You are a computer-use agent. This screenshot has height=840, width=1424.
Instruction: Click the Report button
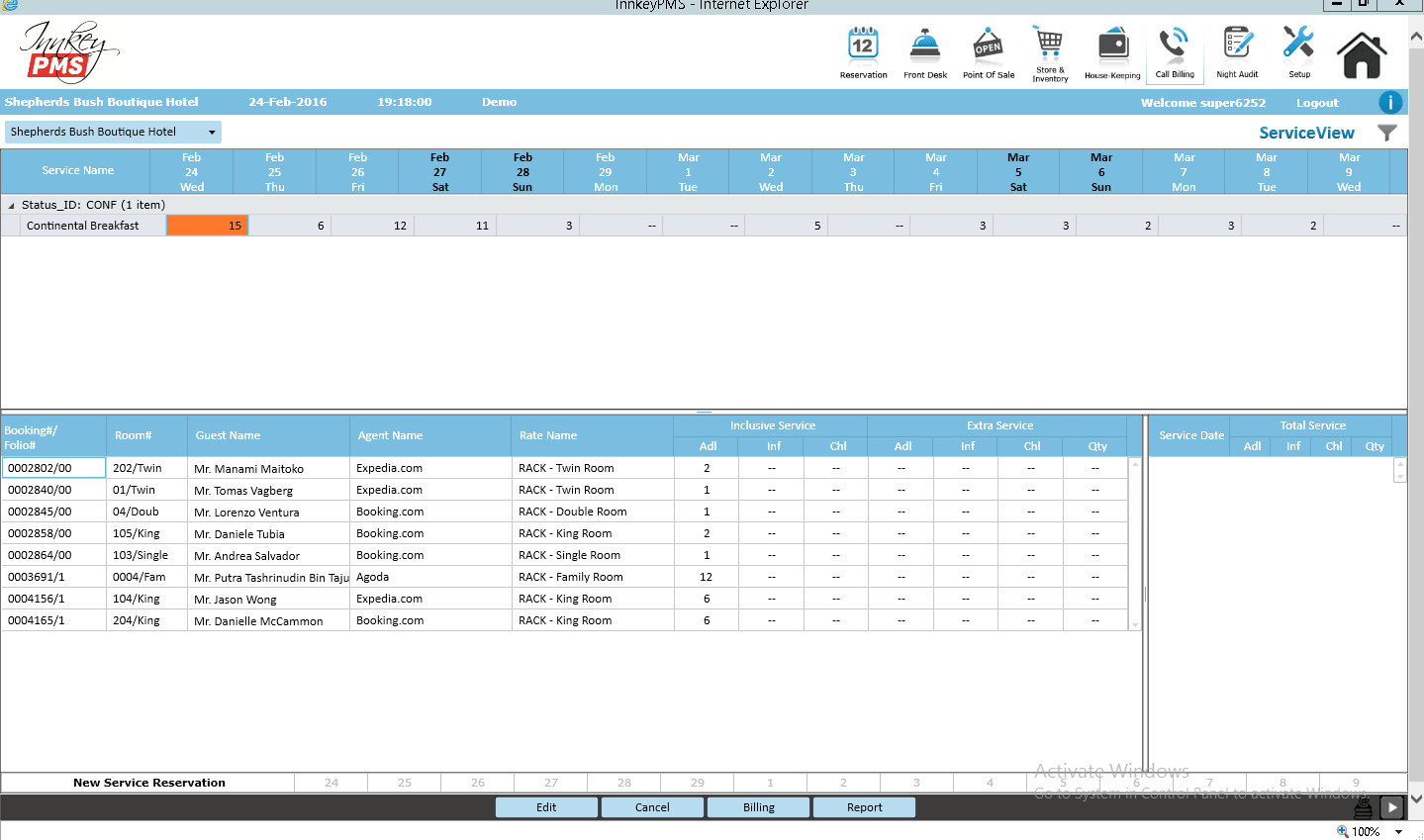click(864, 807)
